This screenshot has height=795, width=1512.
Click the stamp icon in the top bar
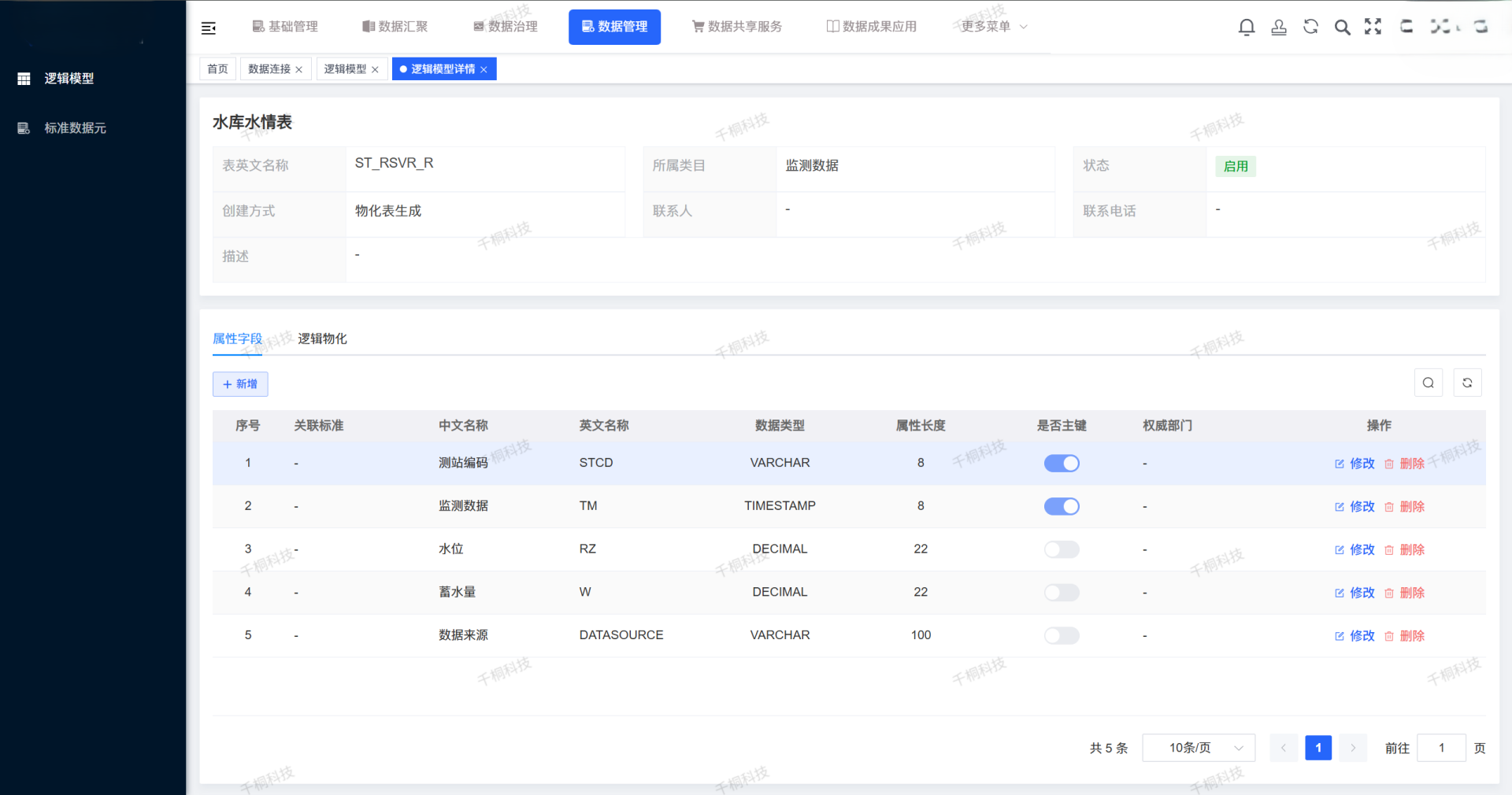pyautogui.click(x=1279, y=27)
